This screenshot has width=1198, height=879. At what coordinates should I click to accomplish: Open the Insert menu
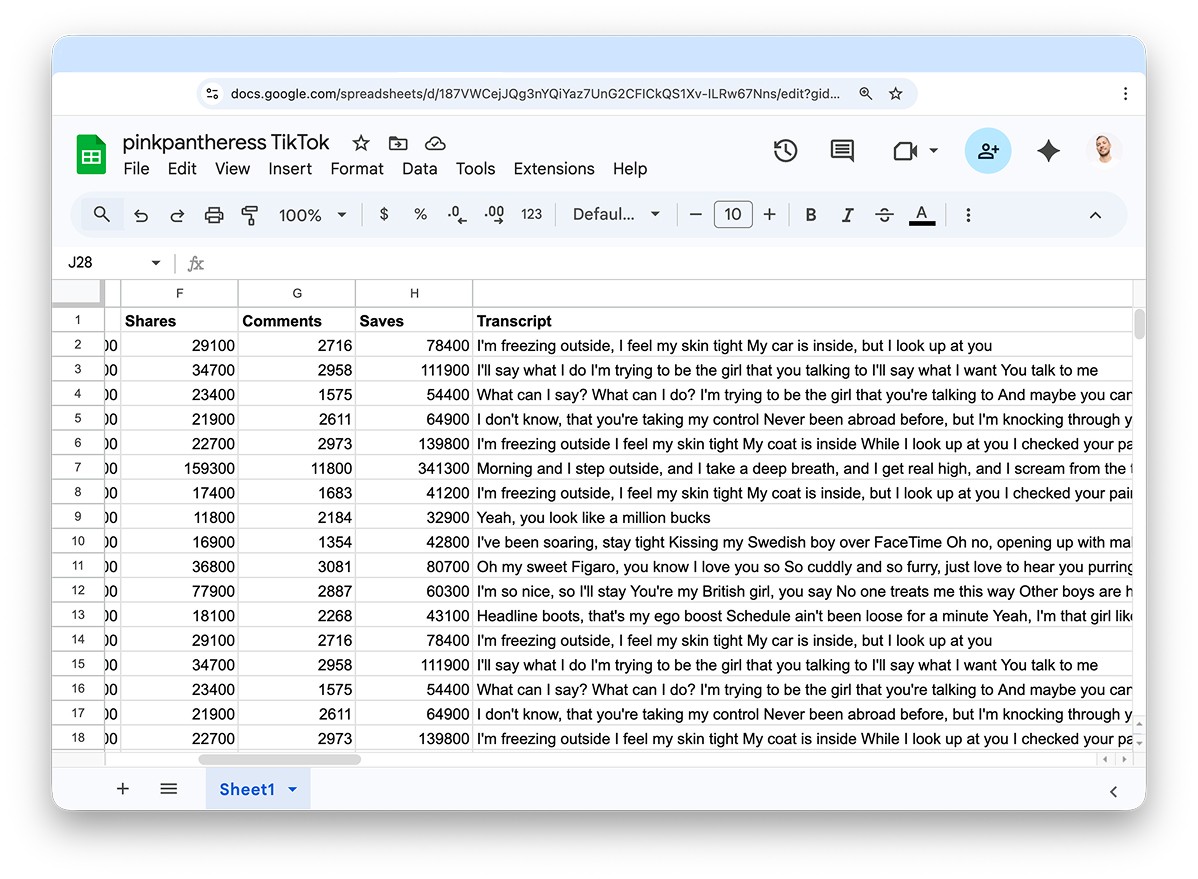[290, 169]
